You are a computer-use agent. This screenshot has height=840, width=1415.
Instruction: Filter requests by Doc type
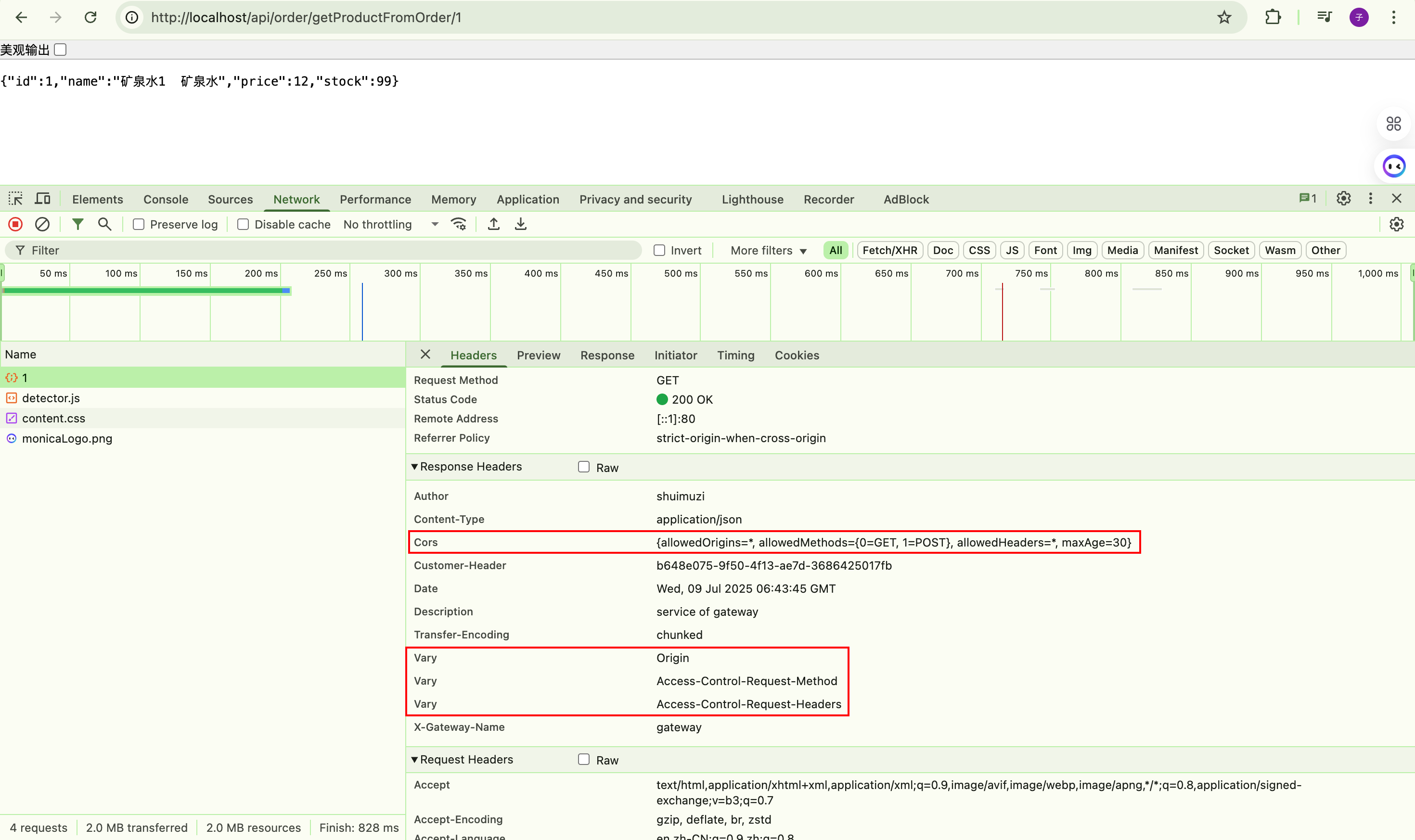pyautogui.click(x=943, y=250)
